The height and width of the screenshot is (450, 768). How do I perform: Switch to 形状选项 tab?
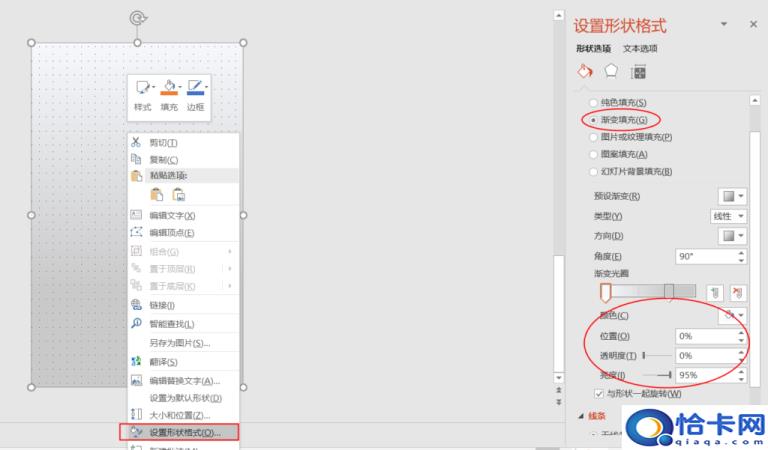click(x=593, y=48)
